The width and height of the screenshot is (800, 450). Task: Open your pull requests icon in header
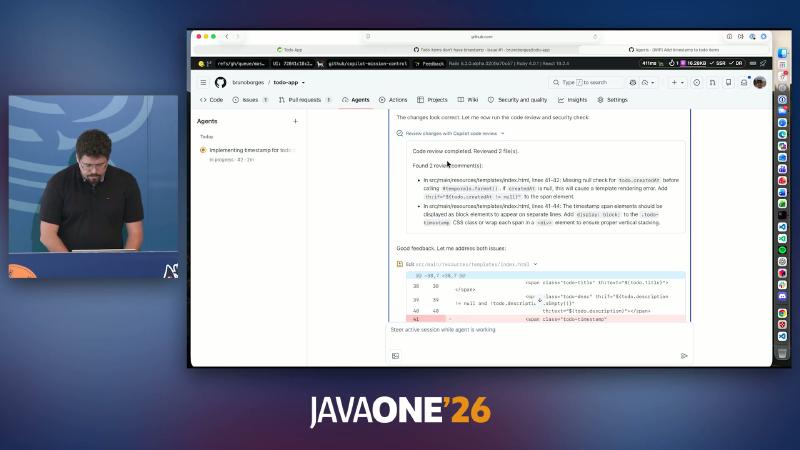[x=712, y=82]
